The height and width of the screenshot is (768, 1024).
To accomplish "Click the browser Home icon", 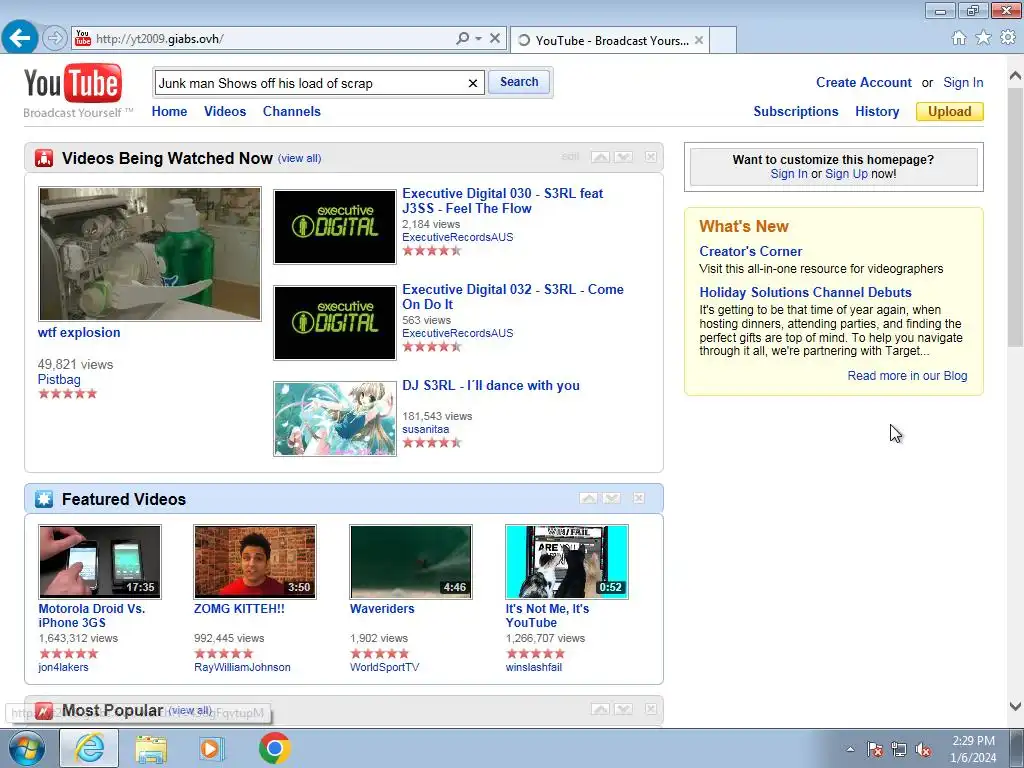I will pyautogui.click(x=959, y=38).
